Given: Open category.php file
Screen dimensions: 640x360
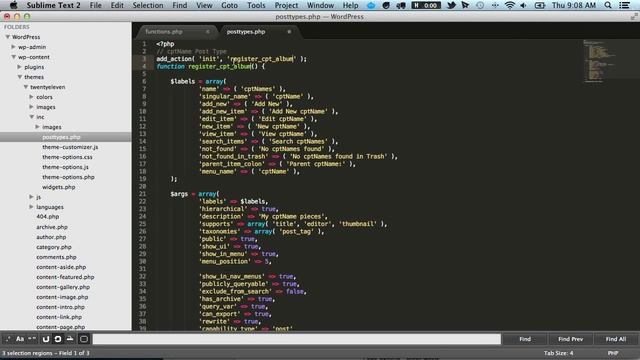Looking at the screenshot, I should 54,247.
